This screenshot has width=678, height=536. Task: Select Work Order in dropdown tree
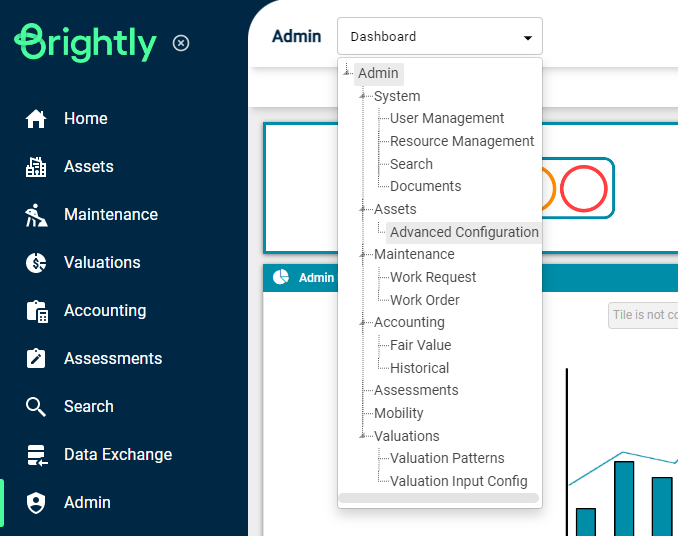425,300
